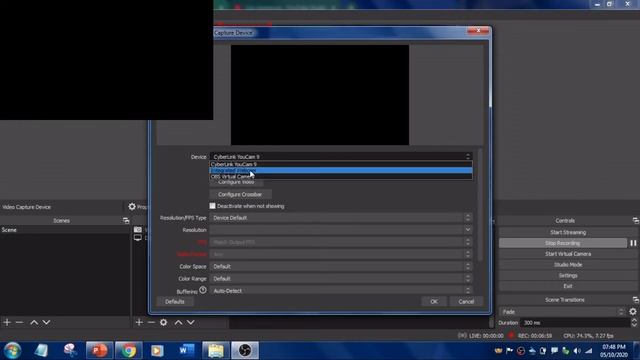The image size is (640, 360).
Task: Pop out the Scene Transitions dock
Action: coord(636,300)
